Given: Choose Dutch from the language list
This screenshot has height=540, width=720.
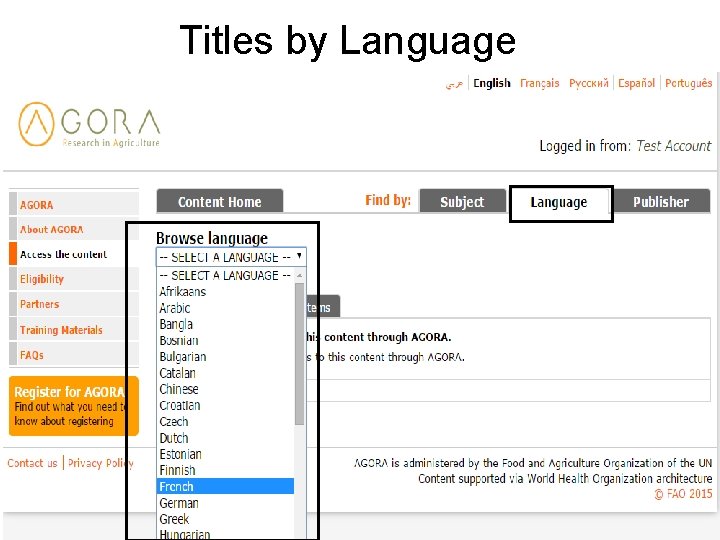Looking at the screenshot, I should [225, 438].
